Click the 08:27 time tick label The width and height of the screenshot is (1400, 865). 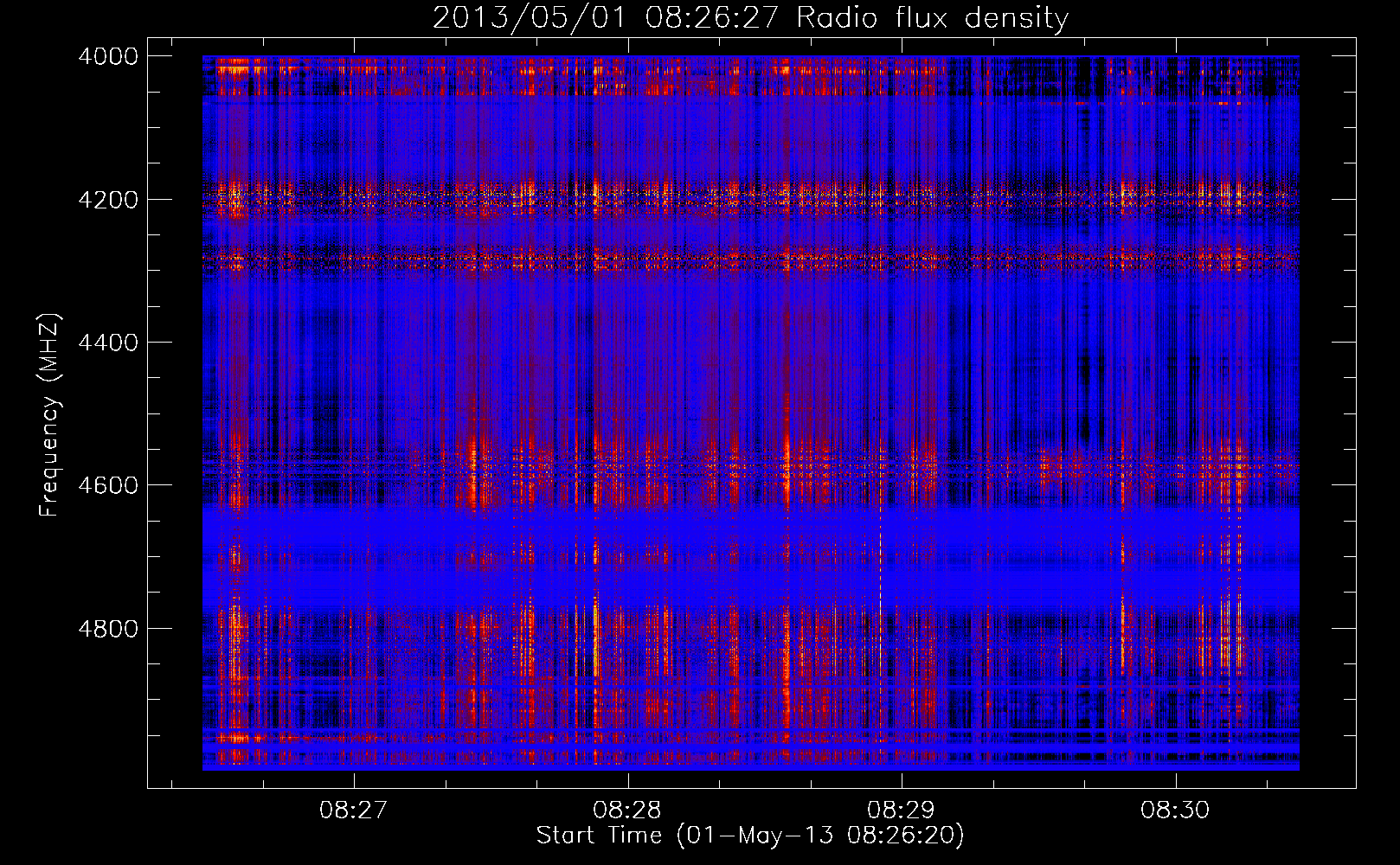(353, 811)
